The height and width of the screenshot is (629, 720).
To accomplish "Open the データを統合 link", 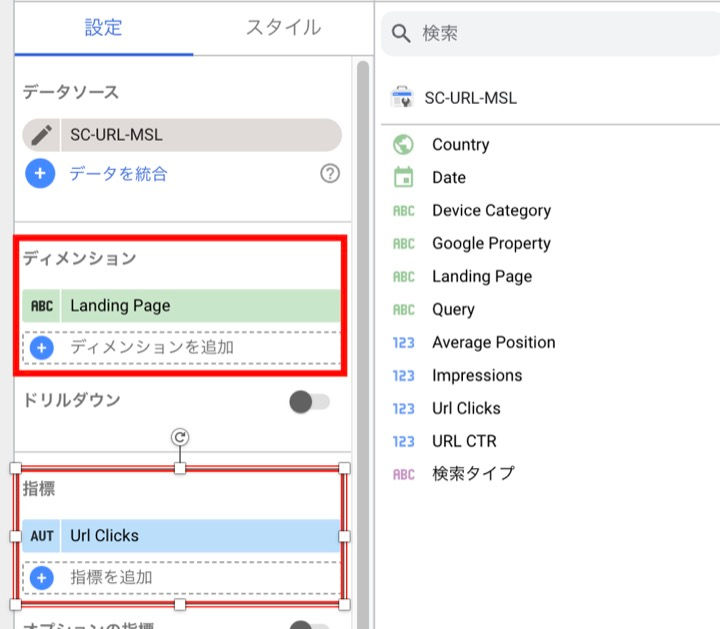I will (x=118, y=174).
